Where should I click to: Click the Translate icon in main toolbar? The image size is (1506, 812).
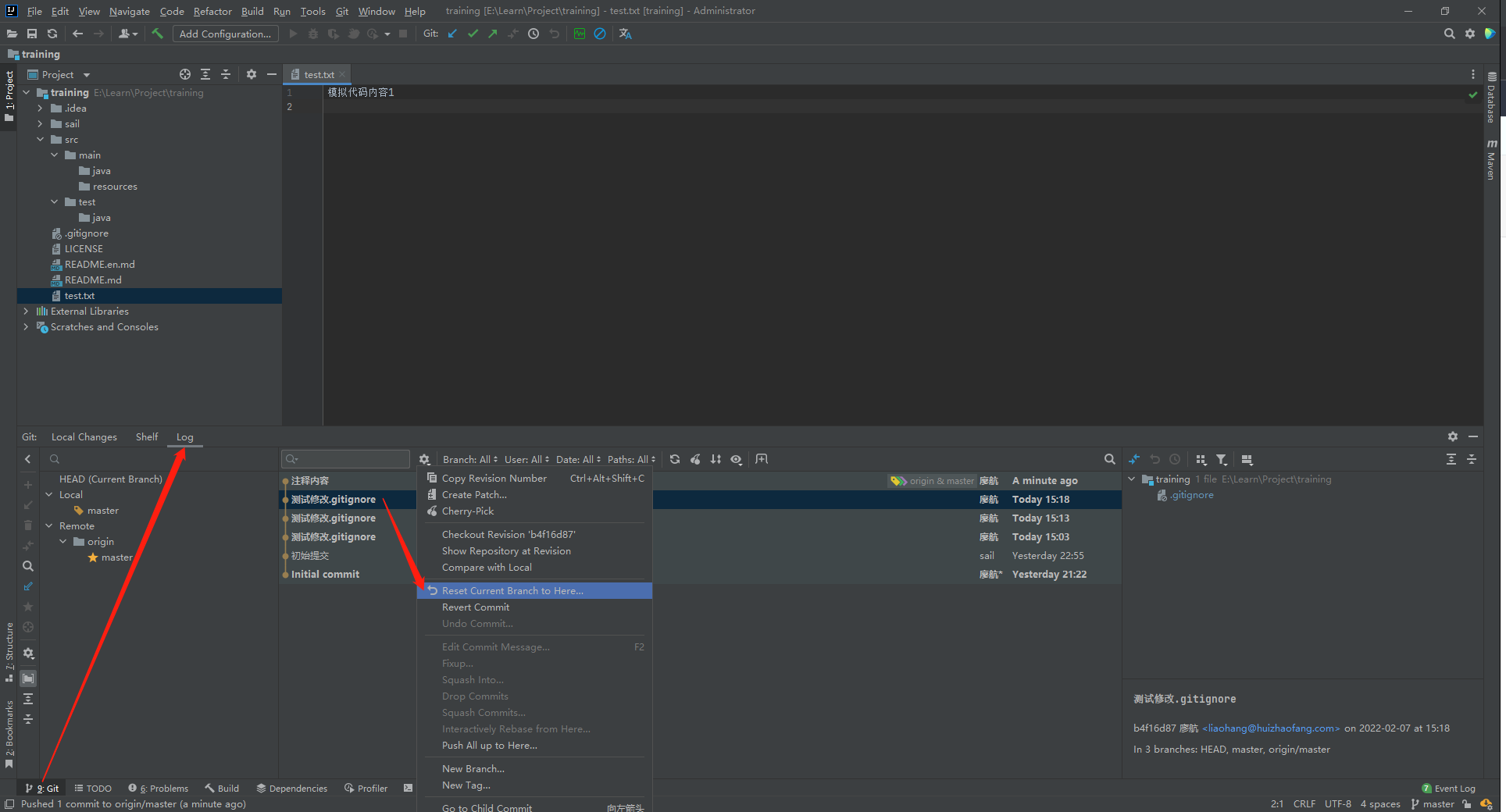click(625, 34)
